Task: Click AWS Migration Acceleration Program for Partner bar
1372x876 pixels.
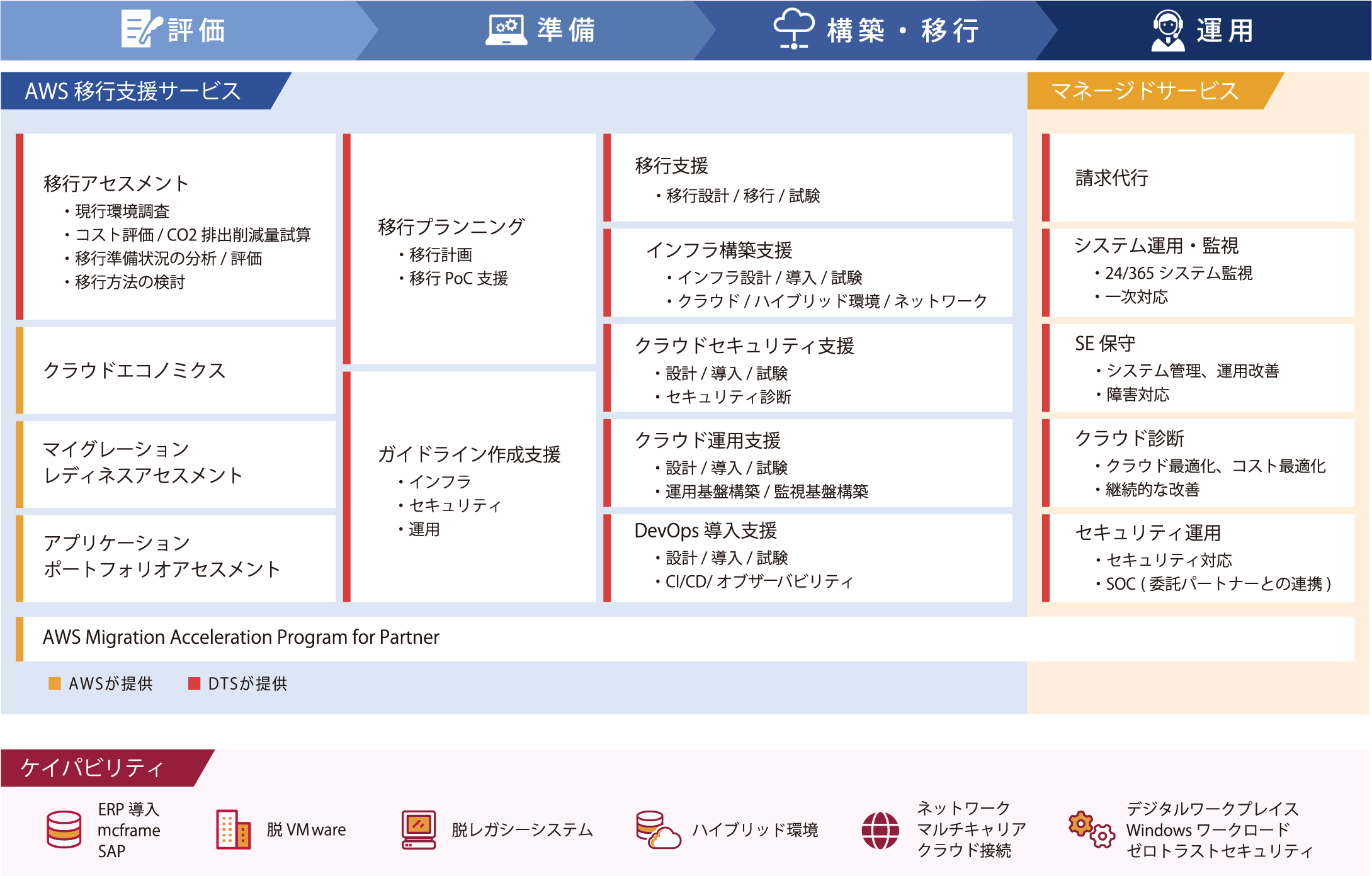Action: (x=241, y=637)
